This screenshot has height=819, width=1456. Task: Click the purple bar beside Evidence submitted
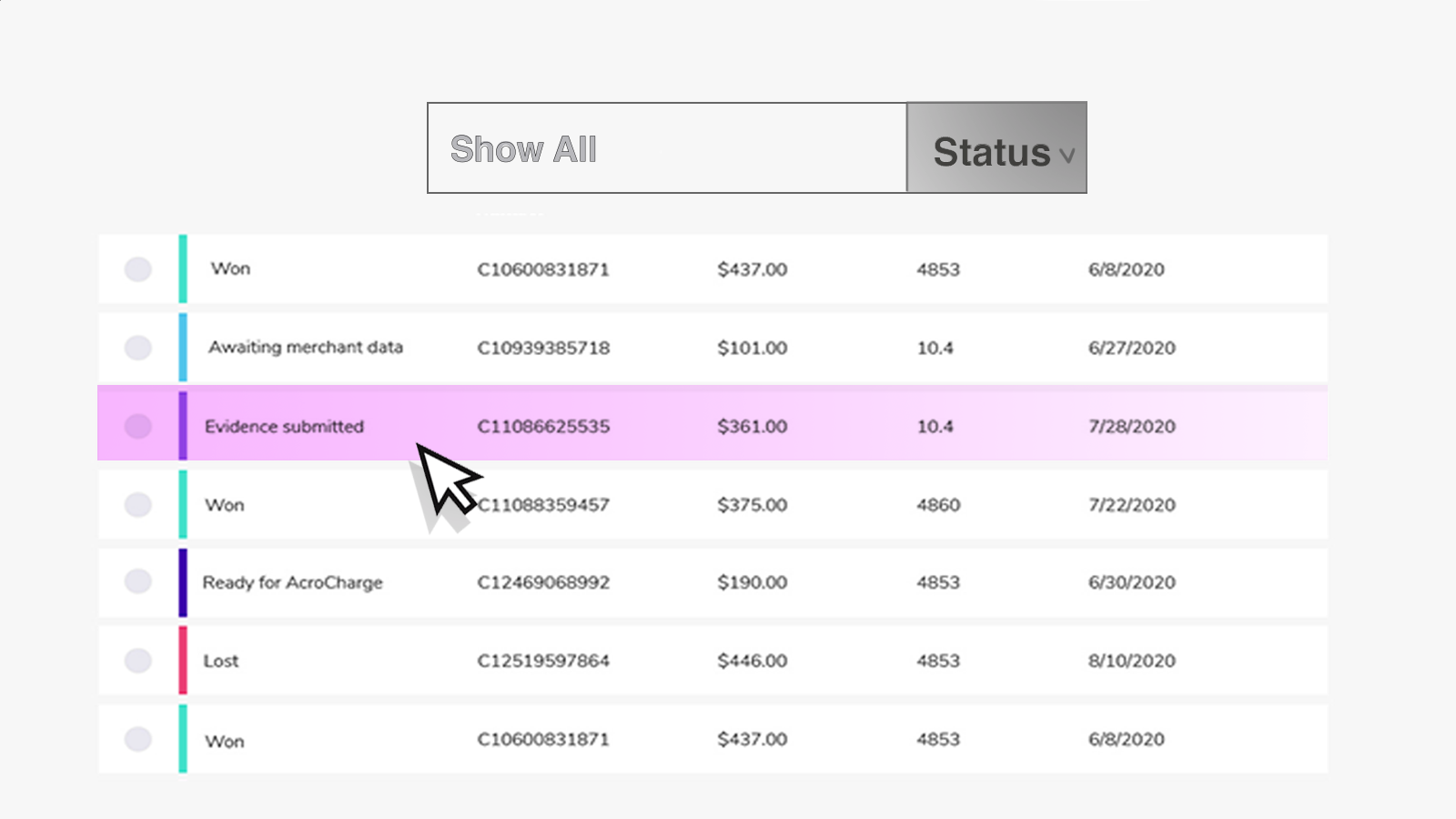coord(183,426)
